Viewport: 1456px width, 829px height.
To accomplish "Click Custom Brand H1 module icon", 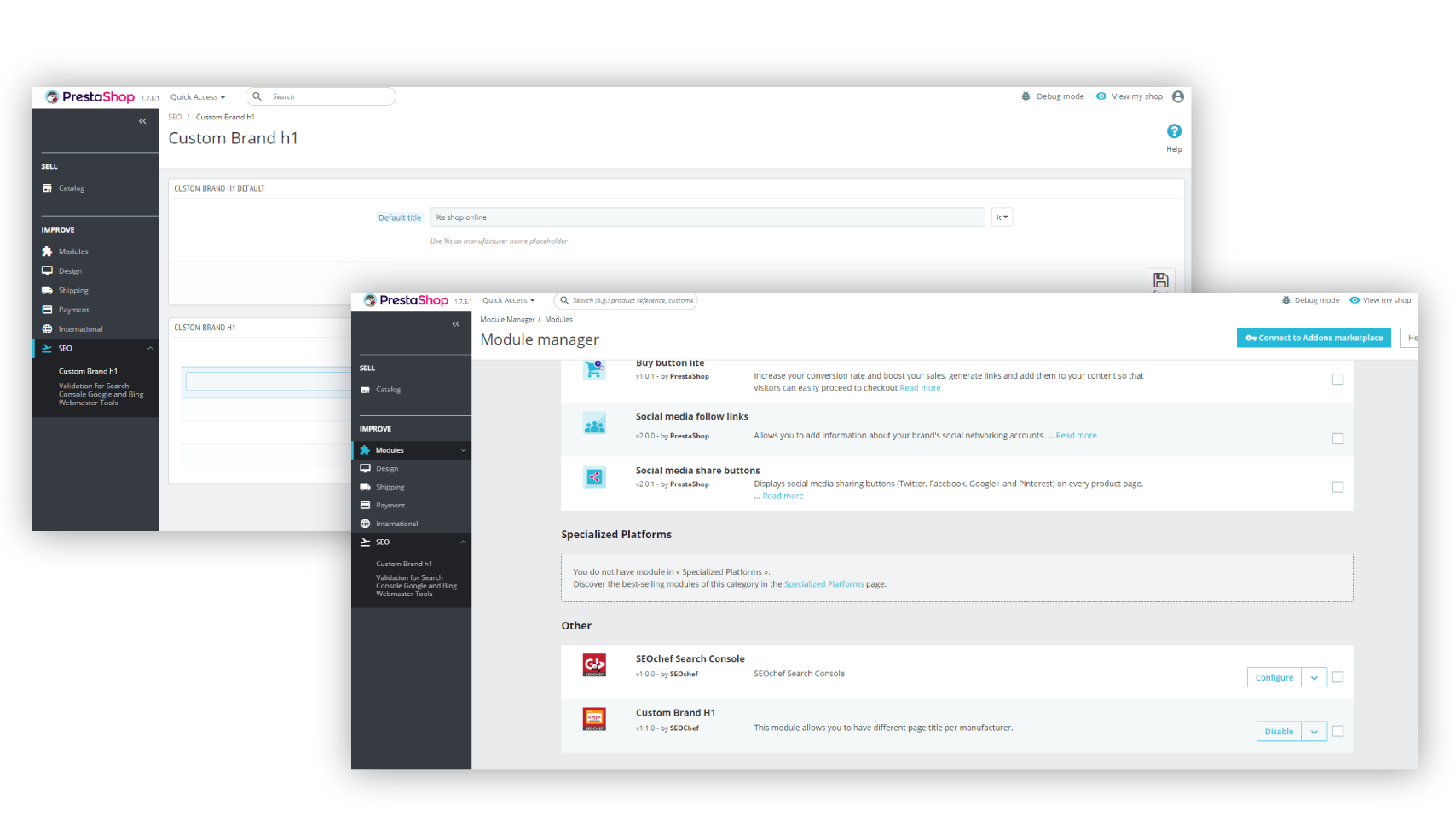I will pos(594,719).
